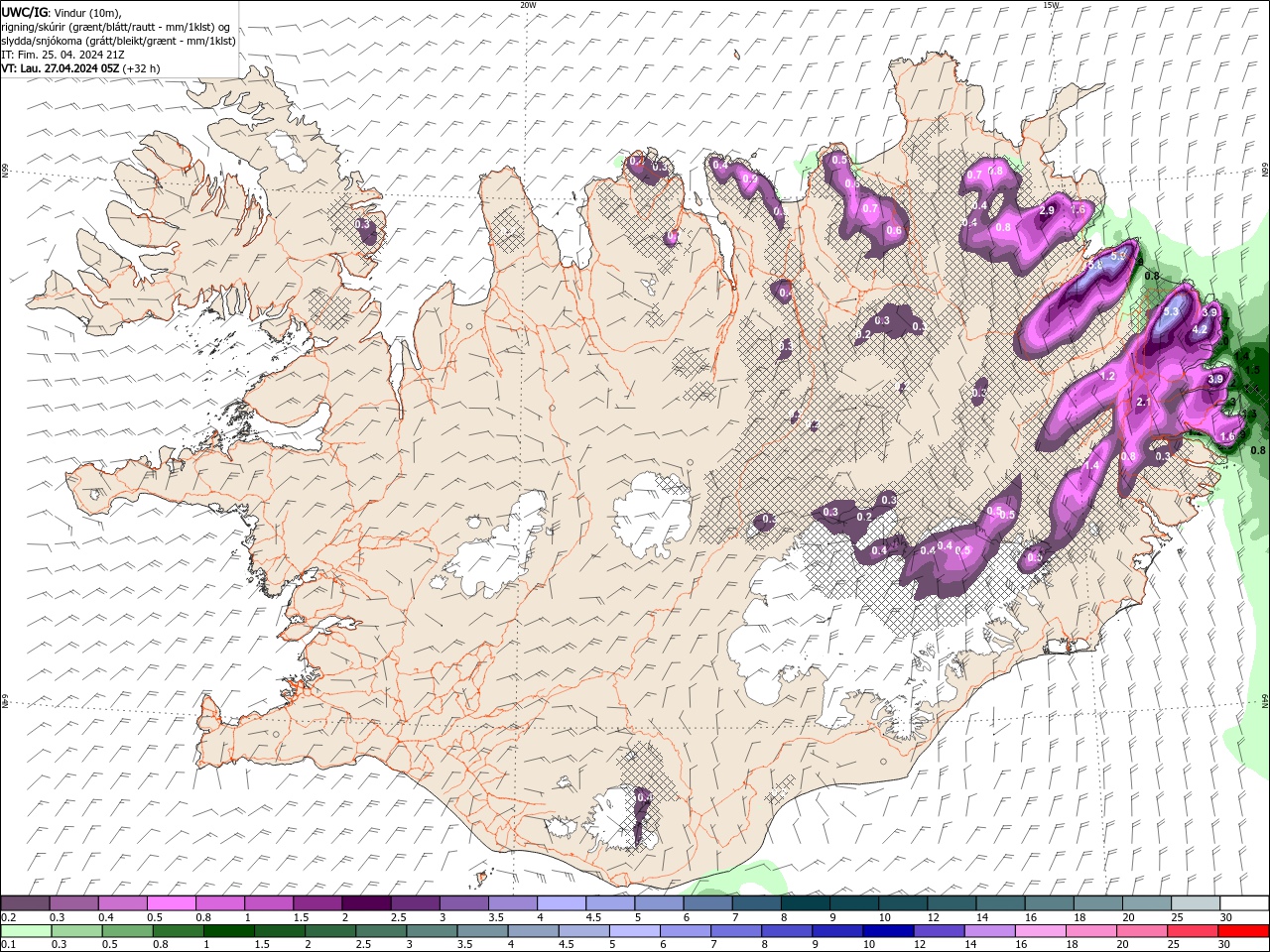Click the dark green 1 swatch in the lower rain scale
Image resolution: width=1270 pixels, height=952 pixels.
click(229, 931)
